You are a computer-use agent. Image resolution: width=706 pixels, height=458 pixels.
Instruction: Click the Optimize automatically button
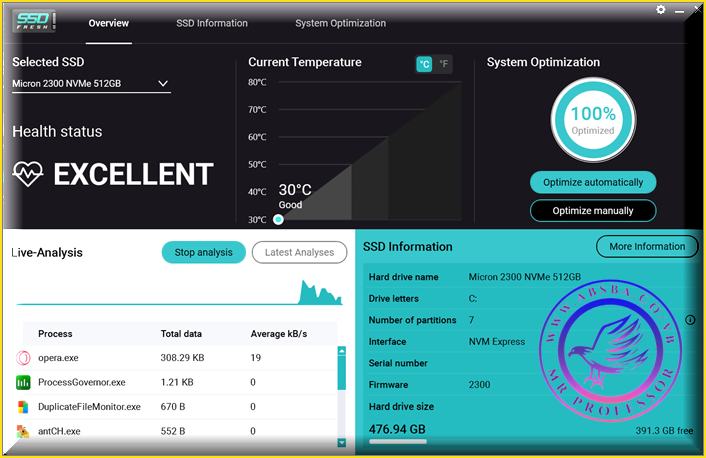click(x=593, y=182)
